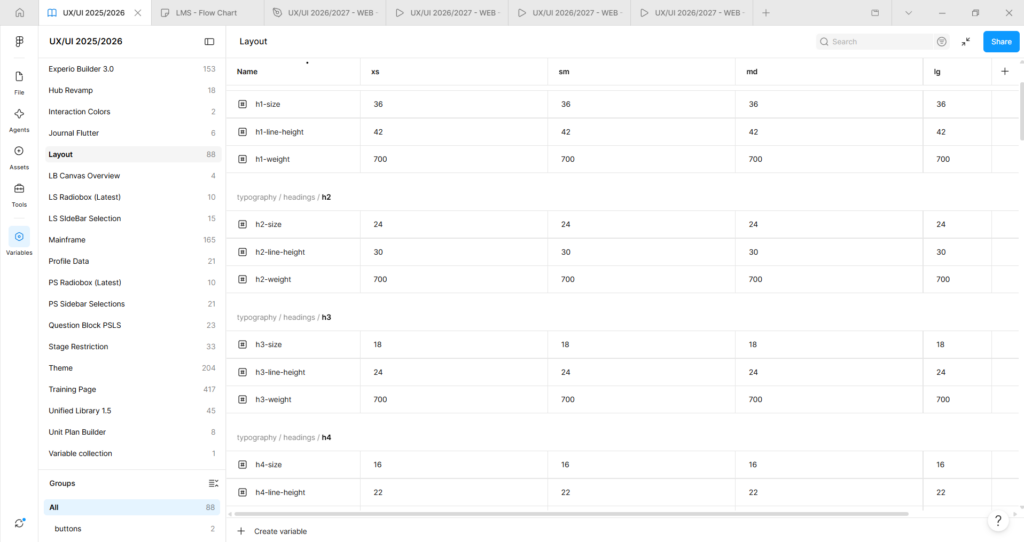
Task: Click the h1-weight variable type icon
Action: tap(242, 159)
